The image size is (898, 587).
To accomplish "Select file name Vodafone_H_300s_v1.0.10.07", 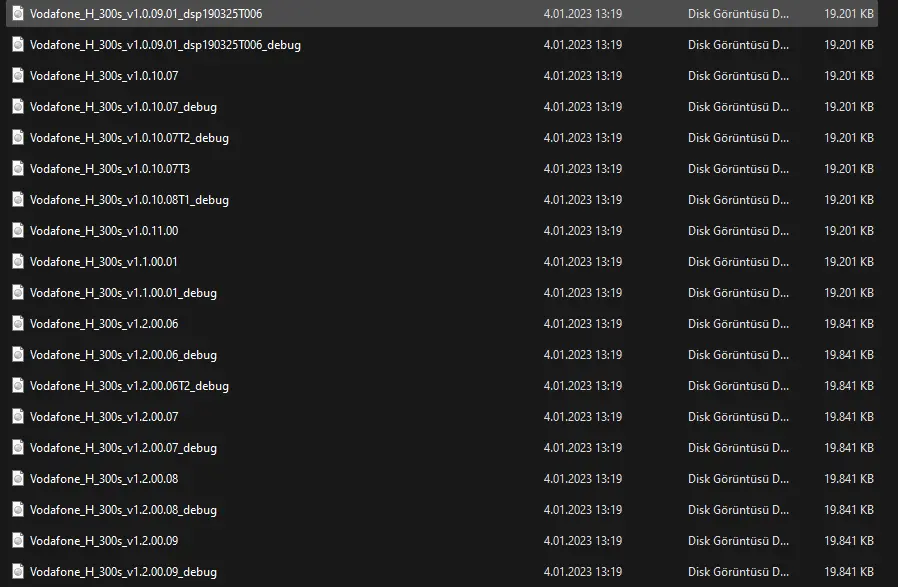I will tap(104, 76).
